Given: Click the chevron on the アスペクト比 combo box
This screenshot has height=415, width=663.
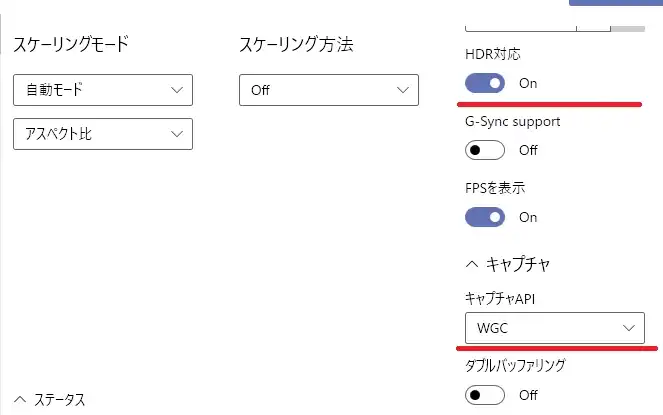Looking at the screenshot, I should (x=177, y=134).
